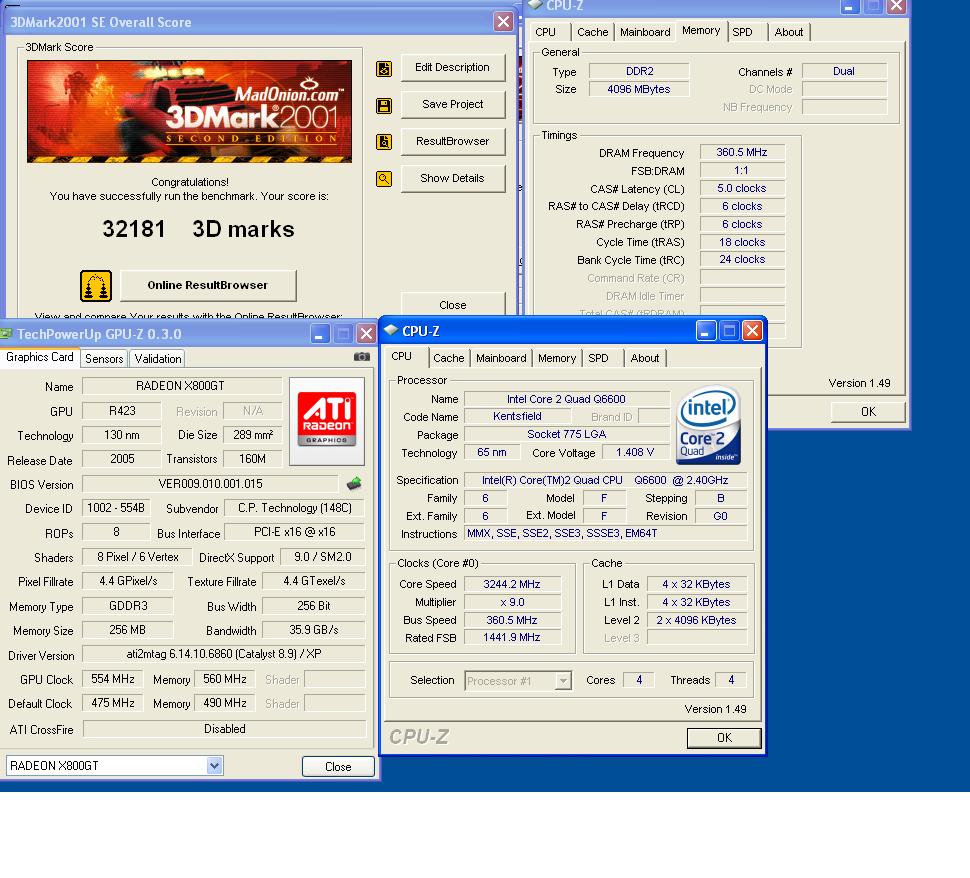Click GPU-Z screenshot camera icon
Viewport: 970px width, 878px height.
361,357
